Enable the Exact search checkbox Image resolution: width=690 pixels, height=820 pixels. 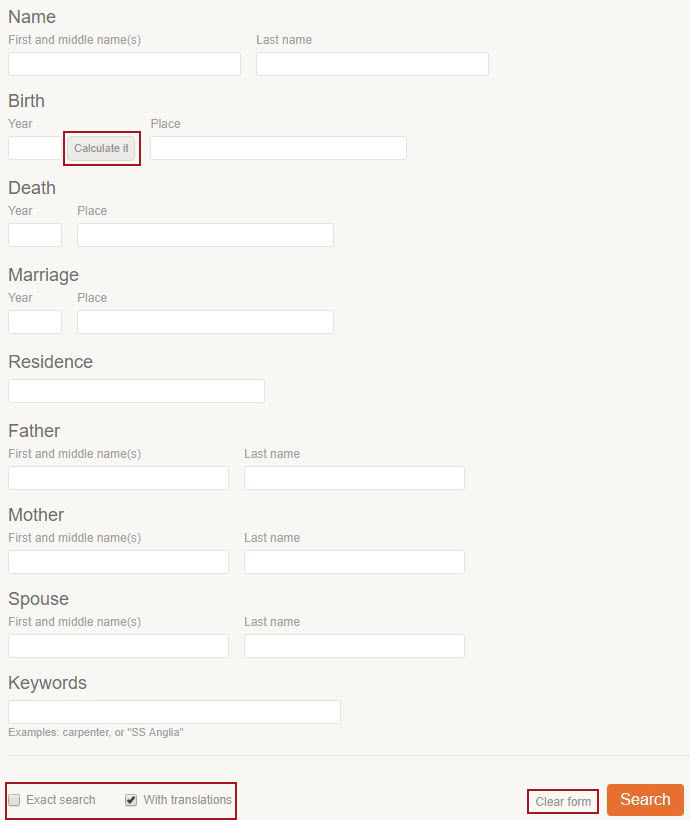coord(15,800)
